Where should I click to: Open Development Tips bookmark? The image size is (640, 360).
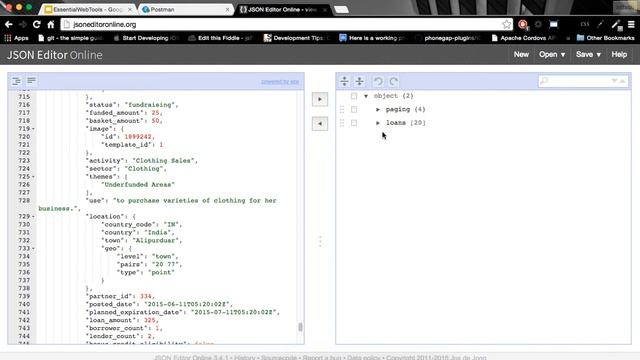coord(296,38)
